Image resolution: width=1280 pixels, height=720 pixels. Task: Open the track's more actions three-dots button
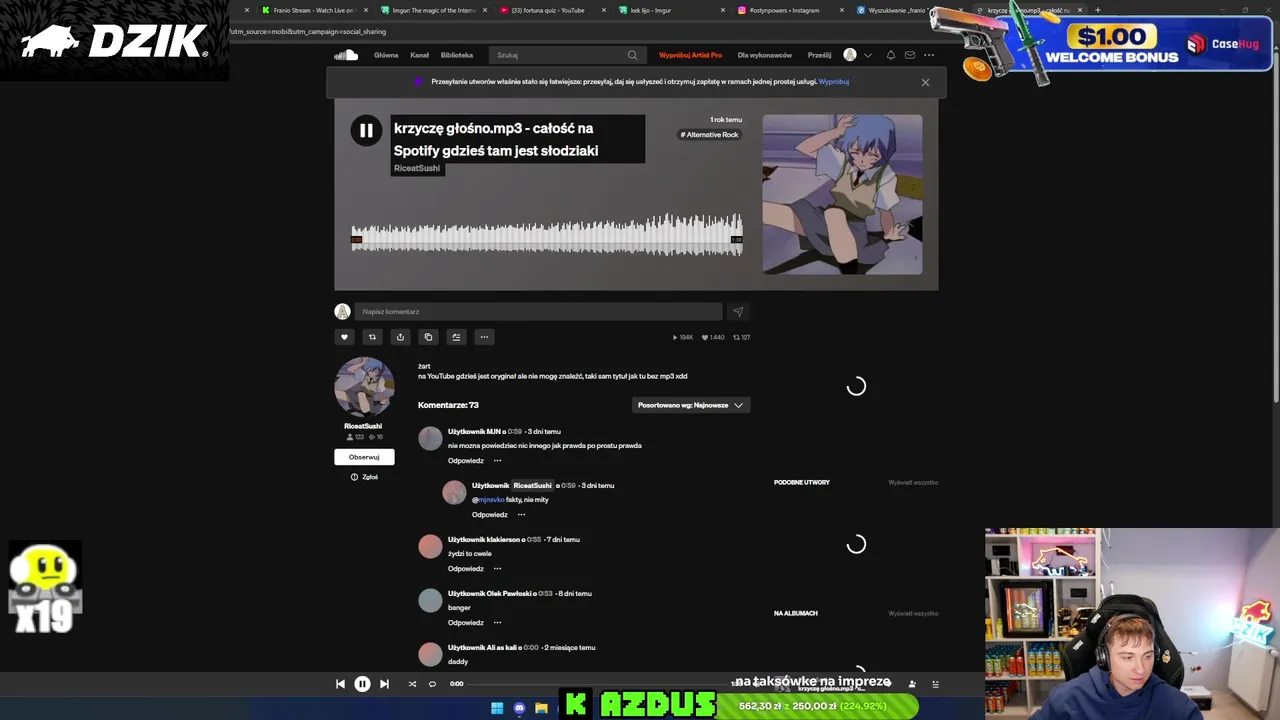coord(484,337)
